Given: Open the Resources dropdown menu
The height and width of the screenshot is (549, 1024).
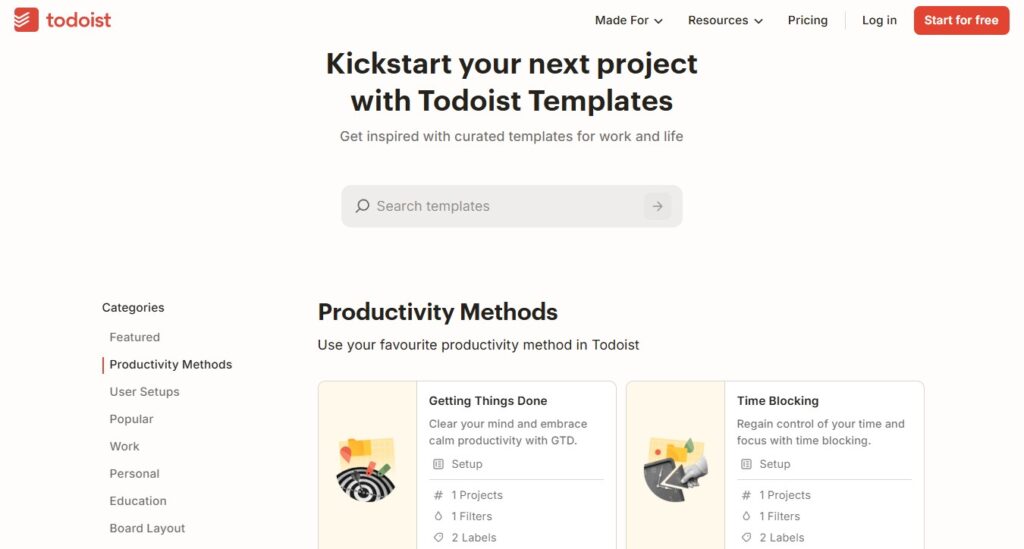Looking at the screenshot, I should (x=725, y=20).
